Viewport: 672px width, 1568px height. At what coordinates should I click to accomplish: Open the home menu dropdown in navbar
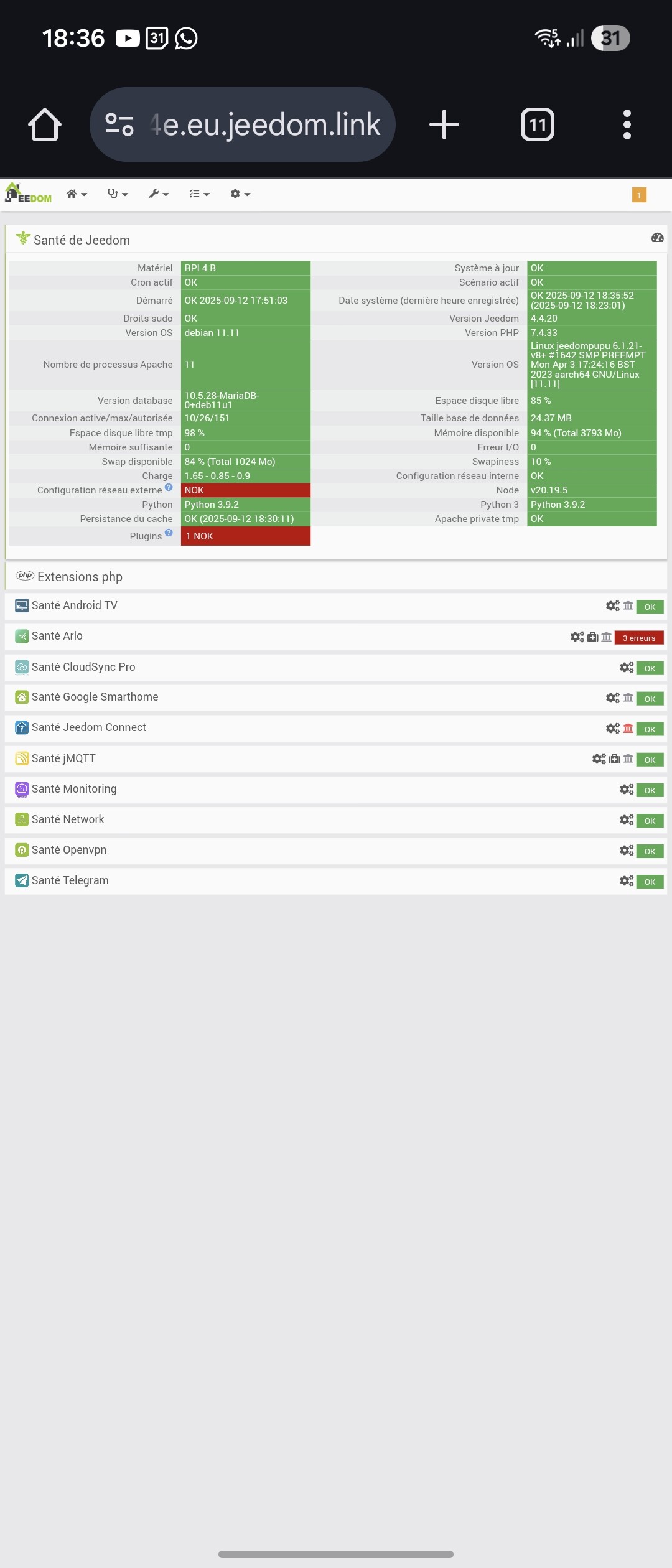coord(77,194)
